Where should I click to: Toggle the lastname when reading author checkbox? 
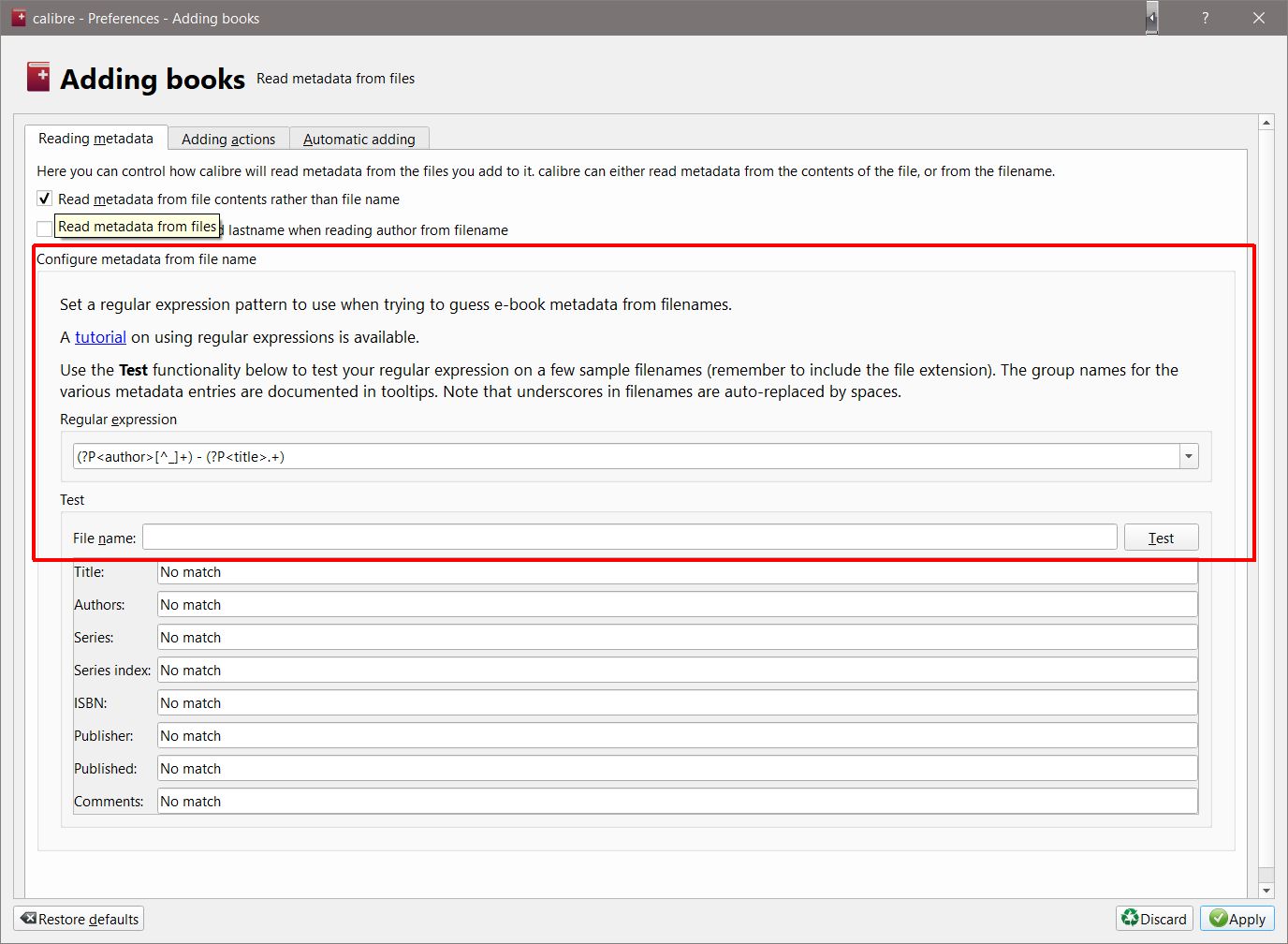44,229
